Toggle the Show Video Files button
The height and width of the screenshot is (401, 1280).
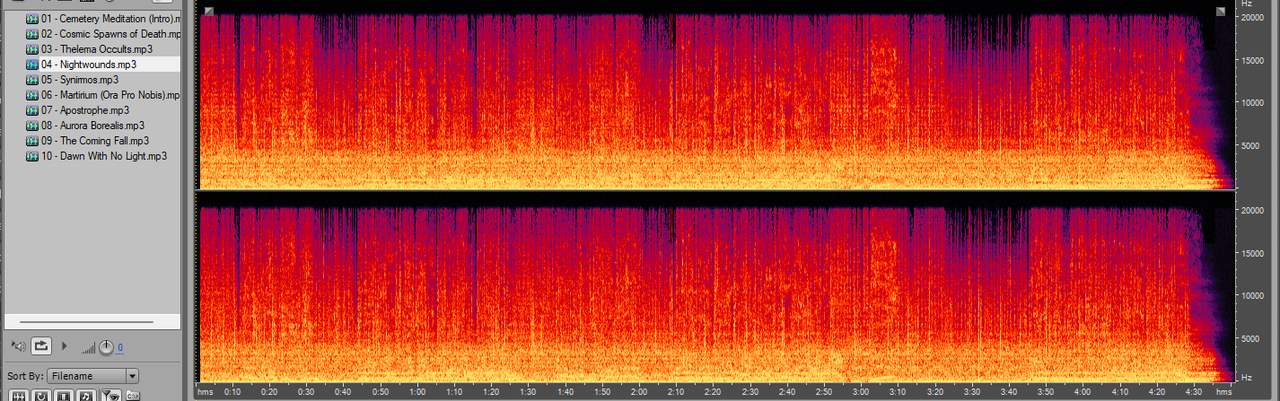coord(63,396)
